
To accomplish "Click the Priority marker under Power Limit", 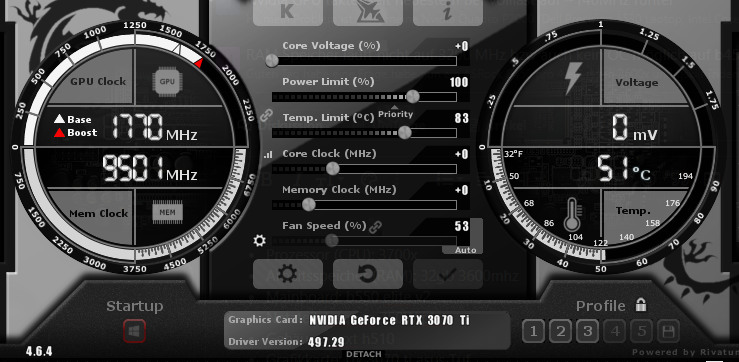I will [395, 113].
